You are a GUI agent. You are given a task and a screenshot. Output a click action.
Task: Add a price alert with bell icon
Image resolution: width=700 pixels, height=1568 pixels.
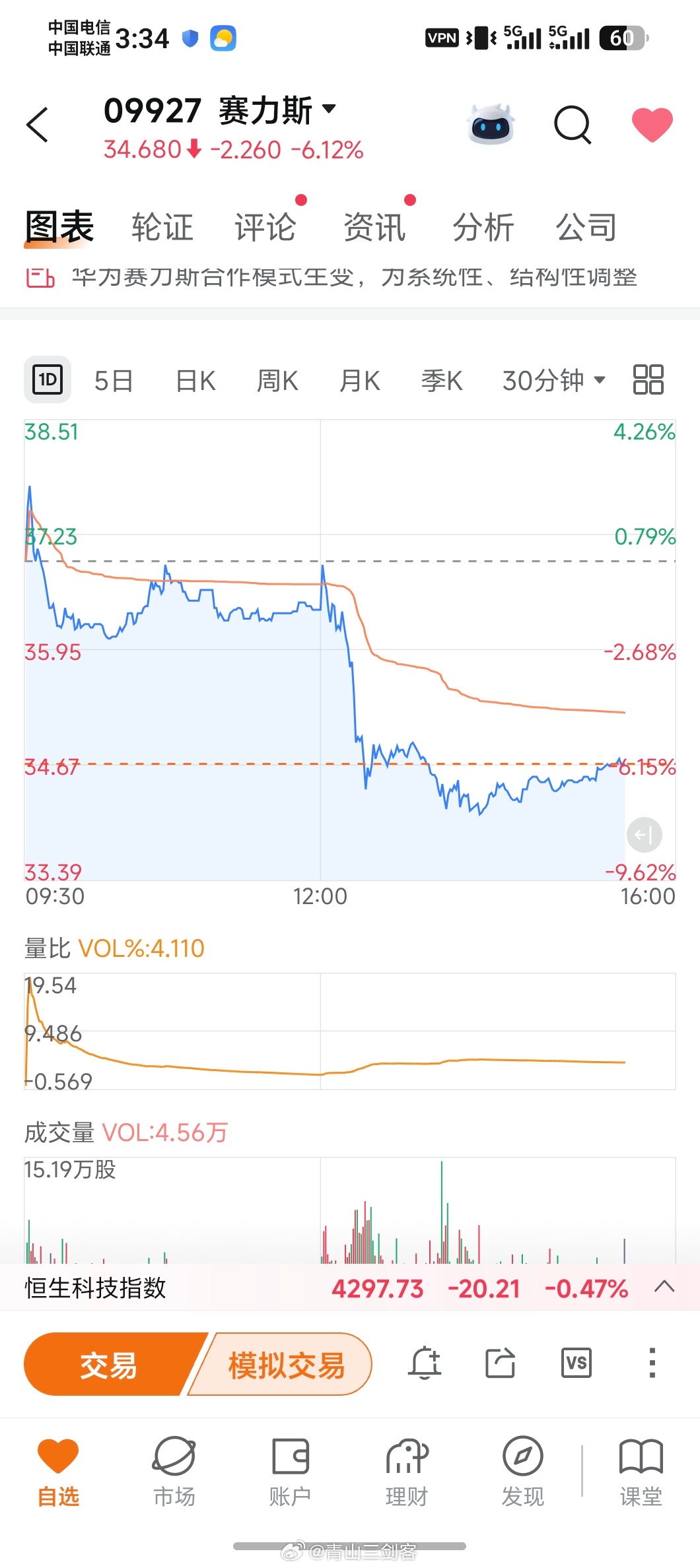point(425,1363)
